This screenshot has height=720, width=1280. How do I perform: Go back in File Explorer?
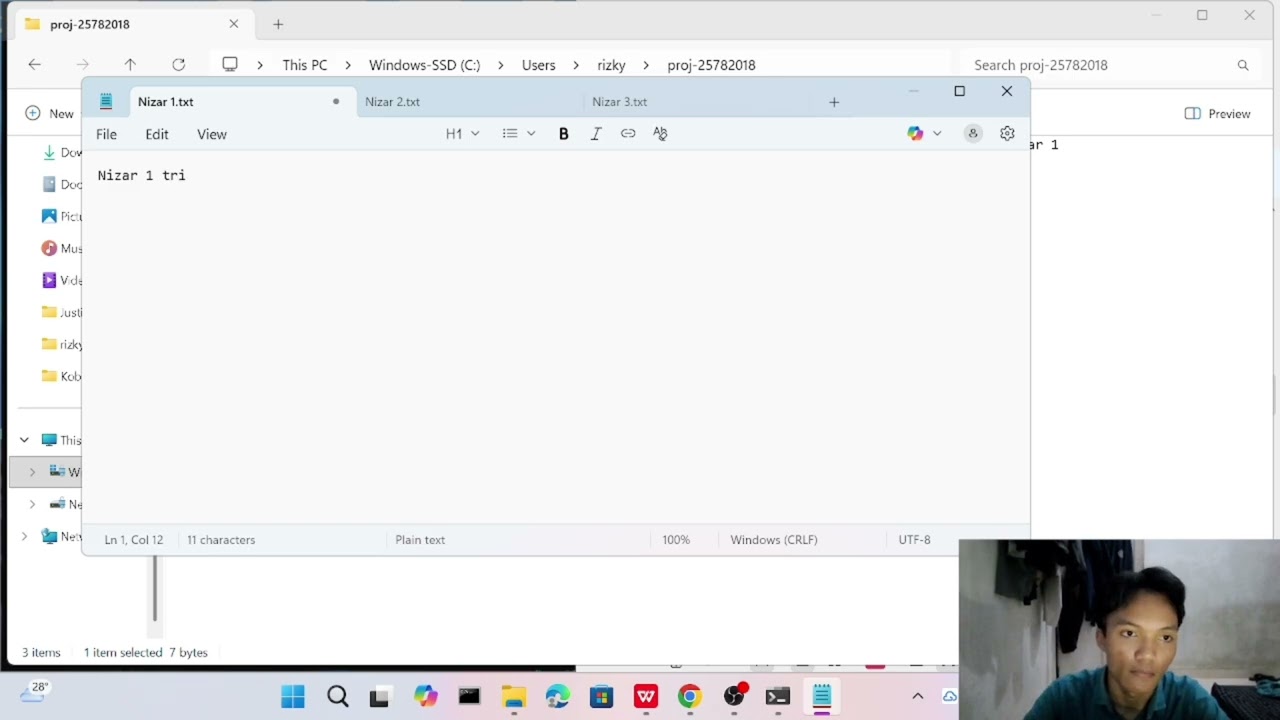[x=35, y=65]
